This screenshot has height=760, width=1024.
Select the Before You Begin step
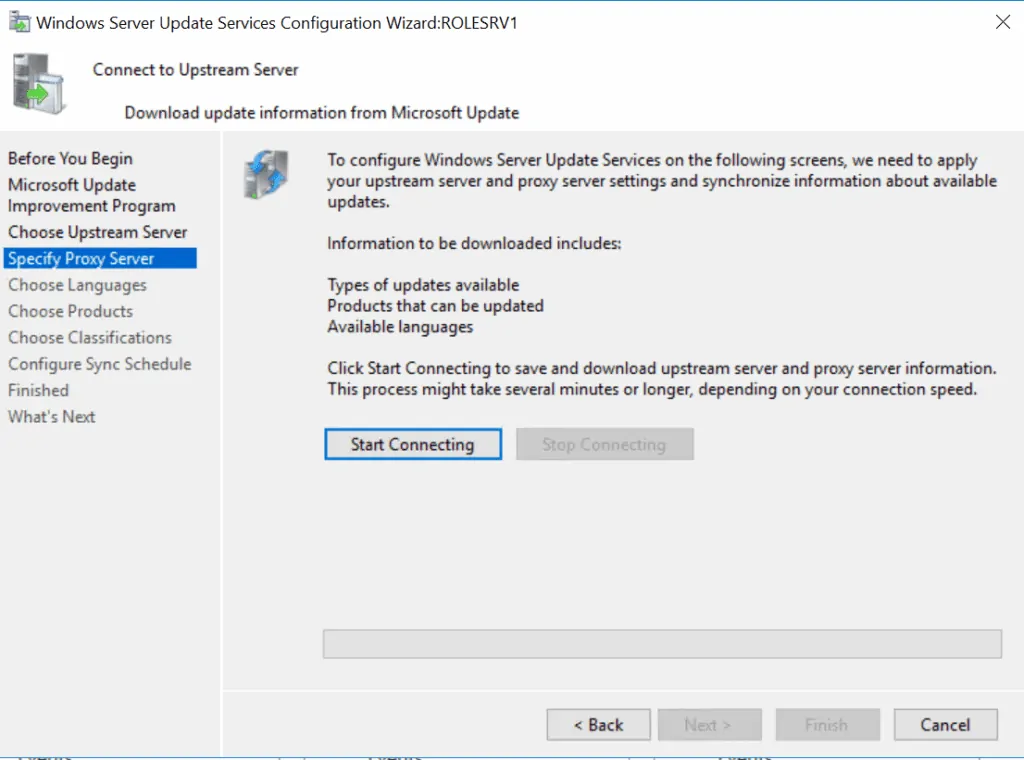click(x=69, y=158)
